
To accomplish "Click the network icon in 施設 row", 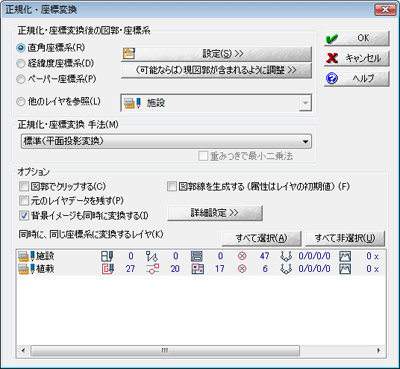I will (286, 256).
